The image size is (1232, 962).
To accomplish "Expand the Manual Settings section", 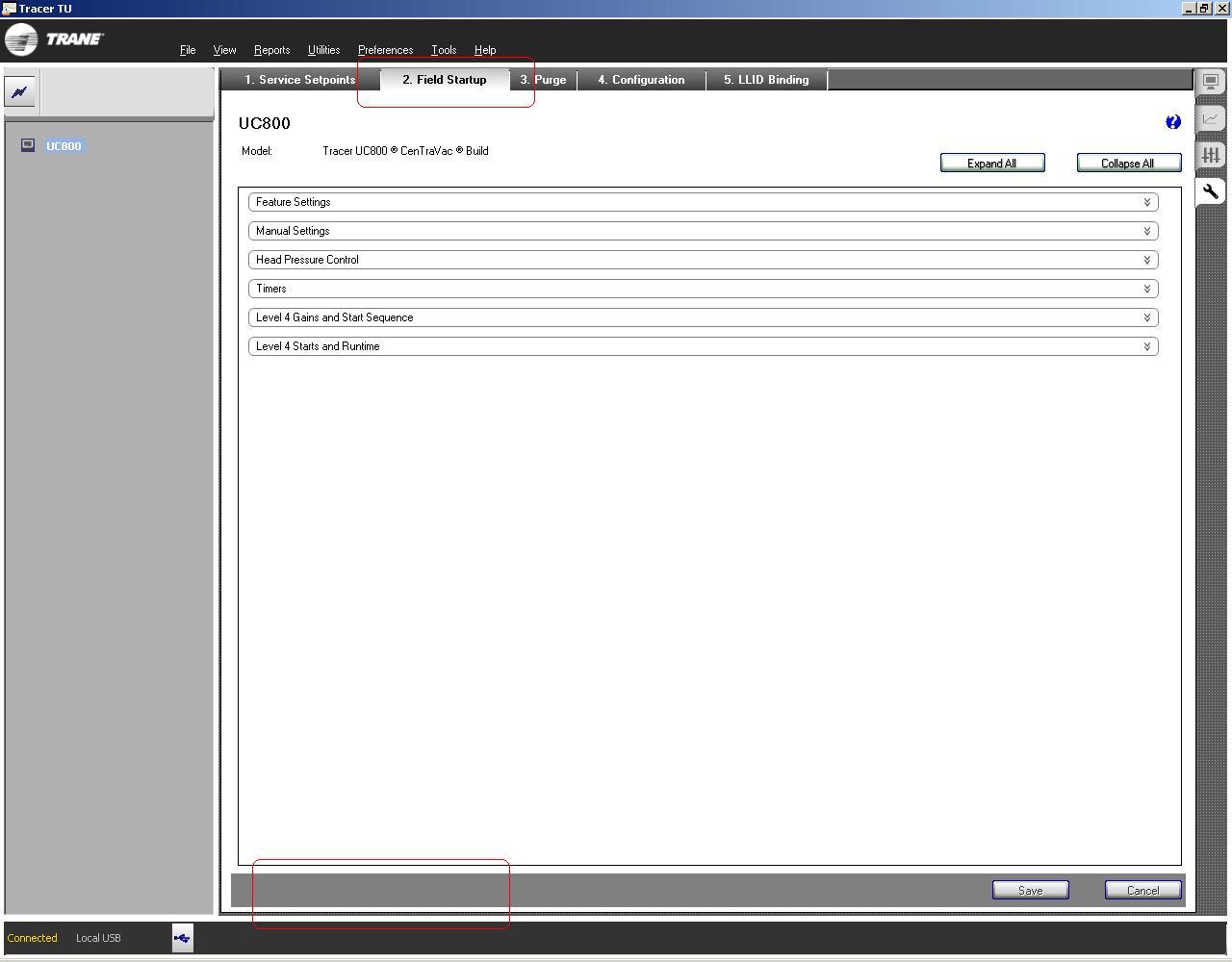I will coord(703,231).
